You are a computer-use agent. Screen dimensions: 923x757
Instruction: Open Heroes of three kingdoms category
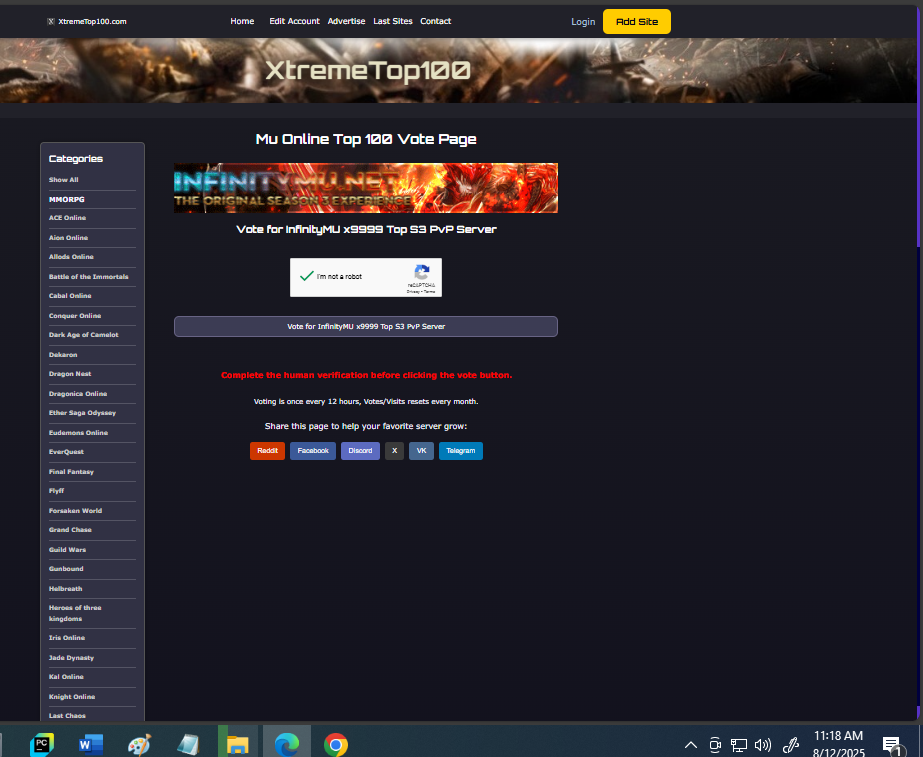75,613
